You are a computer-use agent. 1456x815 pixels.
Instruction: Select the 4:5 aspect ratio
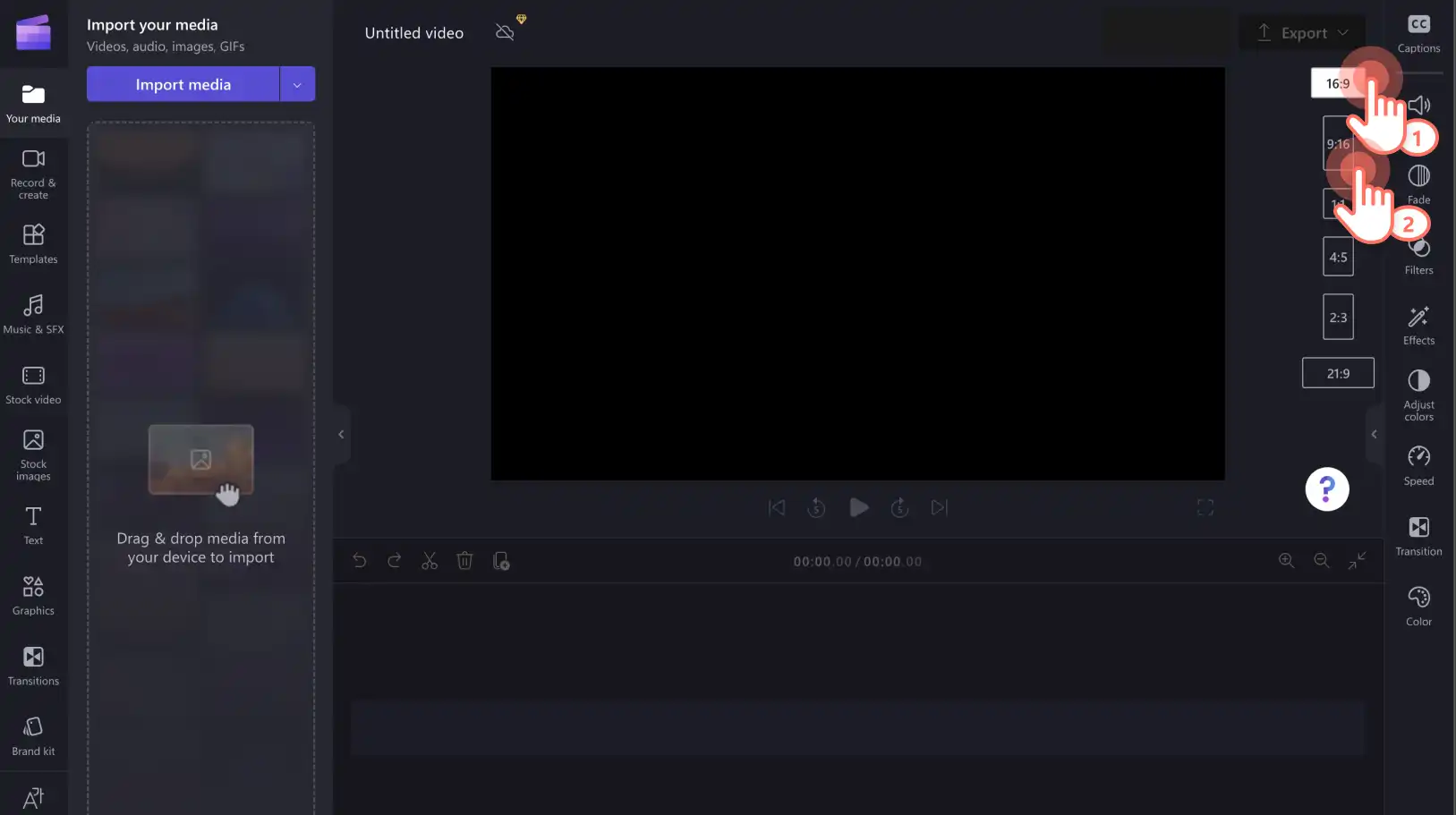(x=1338, y=257)
